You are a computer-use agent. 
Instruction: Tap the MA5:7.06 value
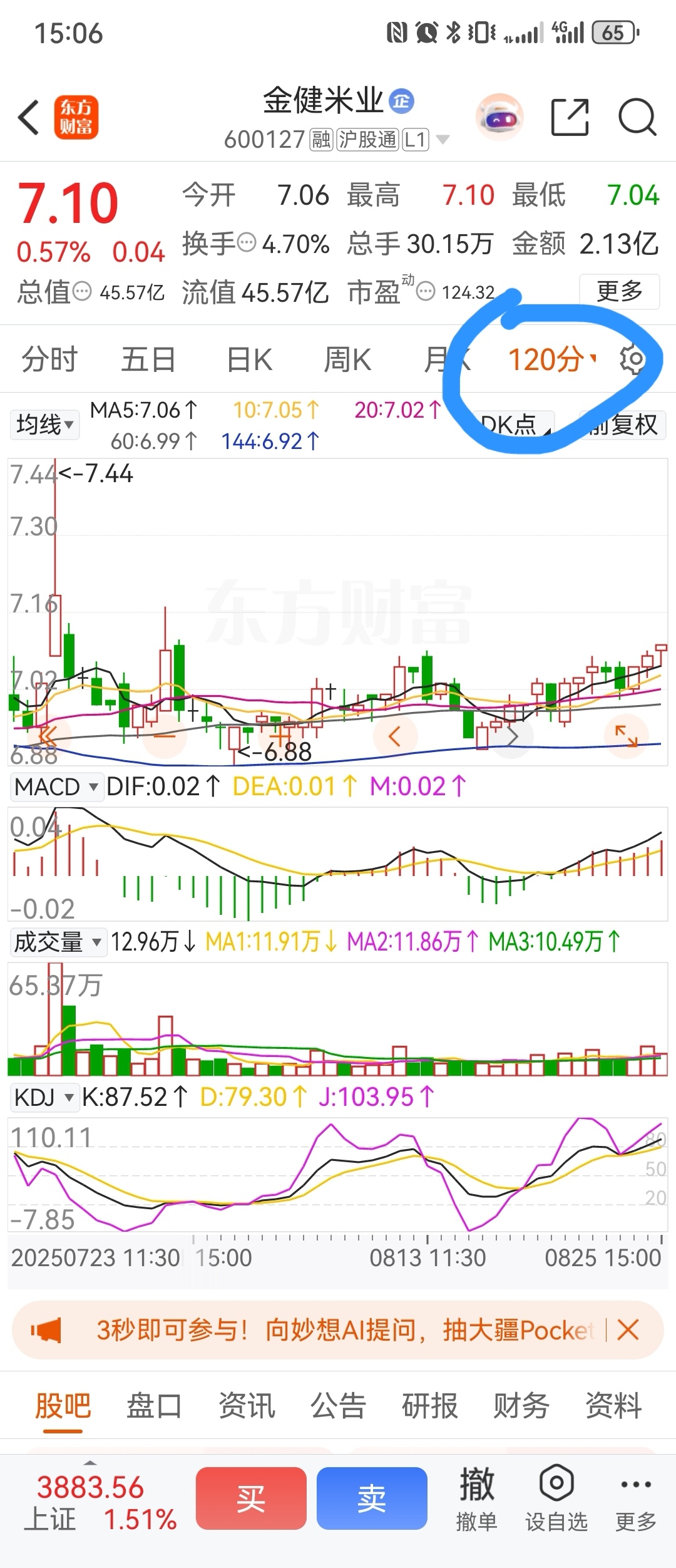coord(144,410)
